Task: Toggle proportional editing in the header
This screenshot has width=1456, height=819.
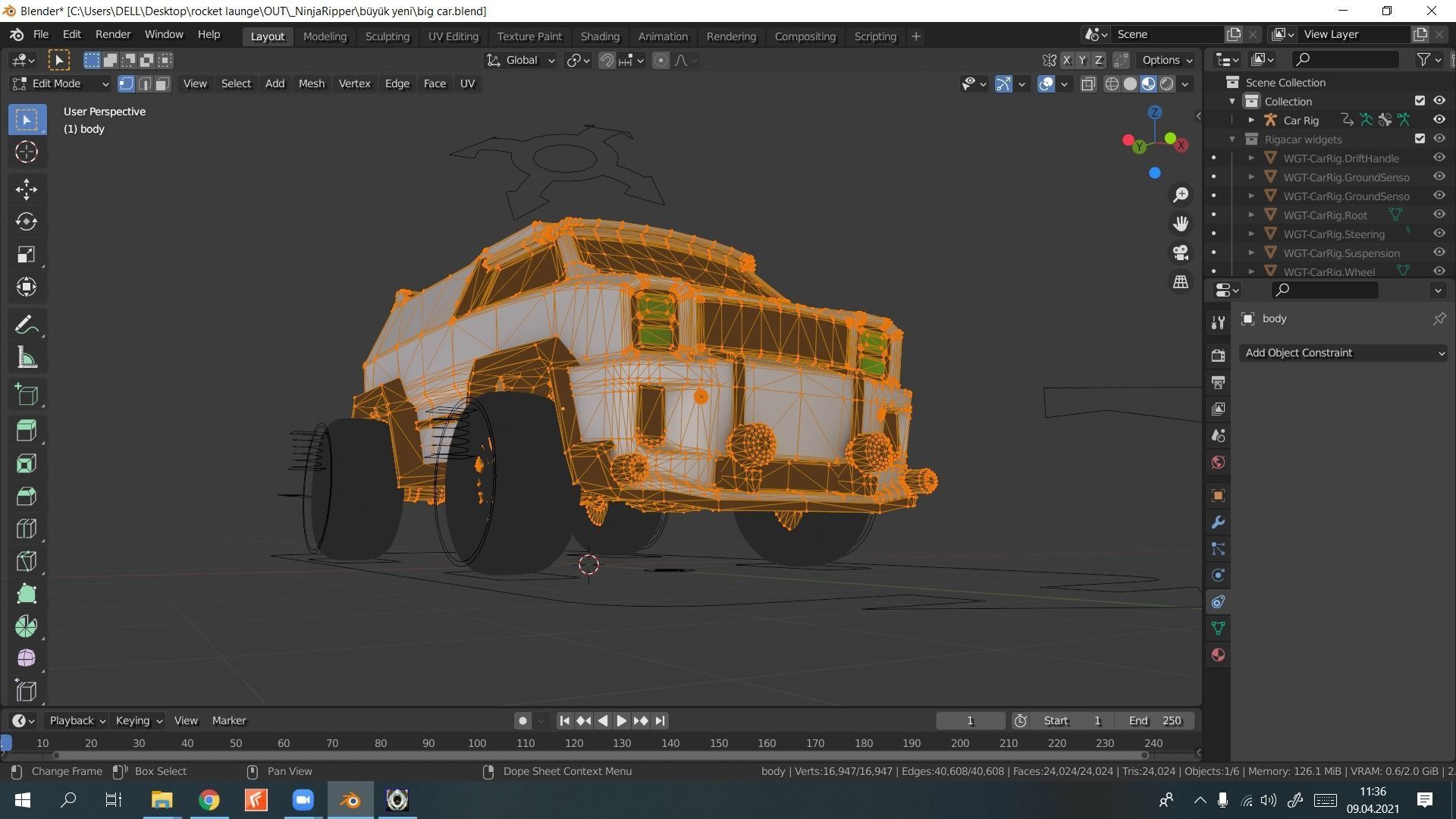Action: point(660,60)
